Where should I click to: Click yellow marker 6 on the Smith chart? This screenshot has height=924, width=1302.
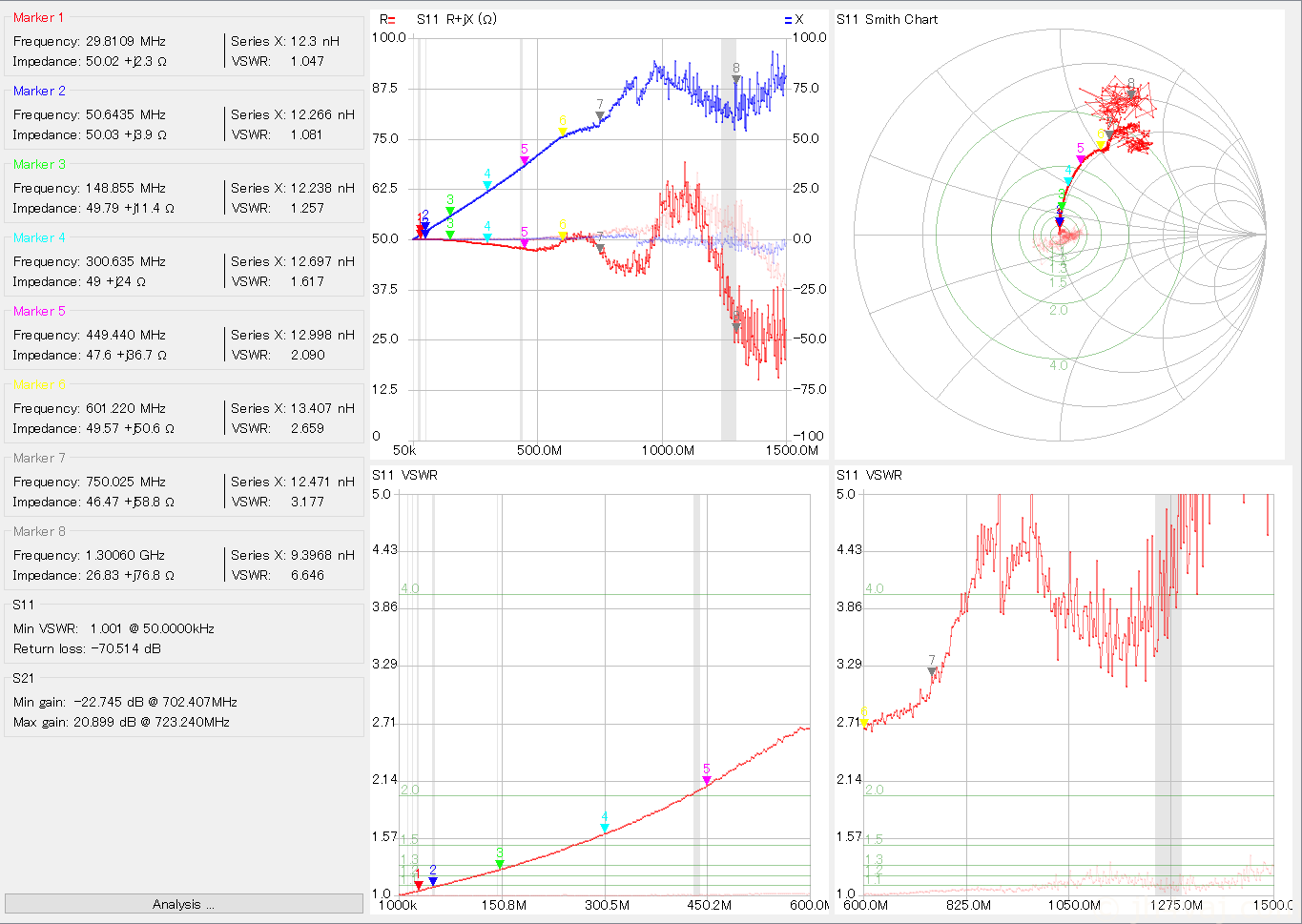coord(1102,146)
